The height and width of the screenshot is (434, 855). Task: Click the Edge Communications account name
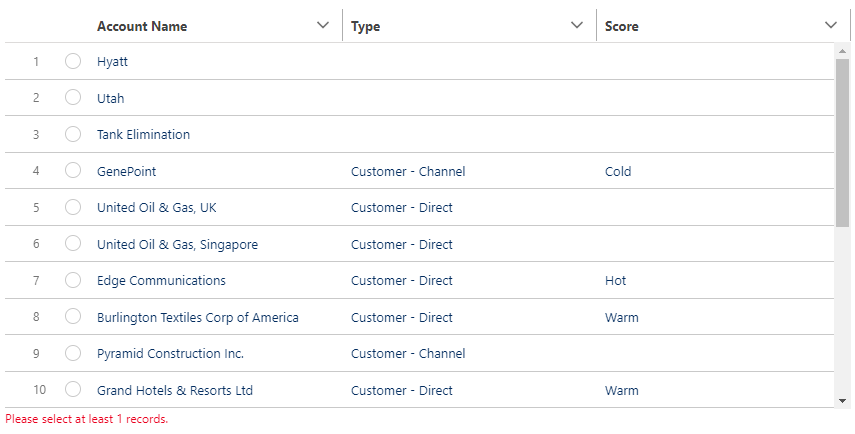point(161,281)
